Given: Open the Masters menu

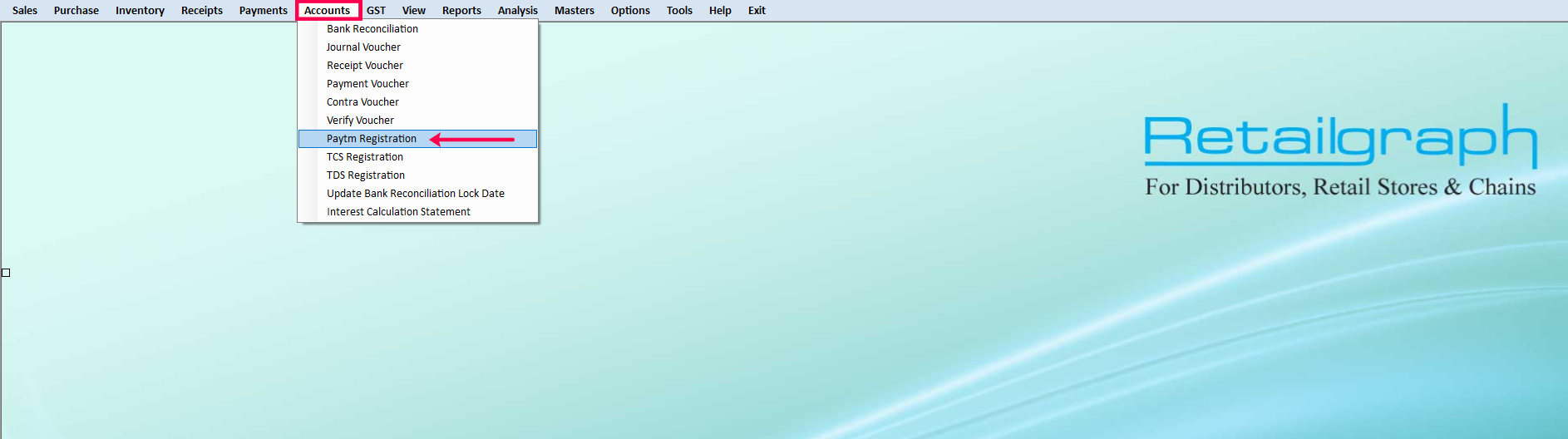Looking at the screenshot, I should (x=574, y=11).
